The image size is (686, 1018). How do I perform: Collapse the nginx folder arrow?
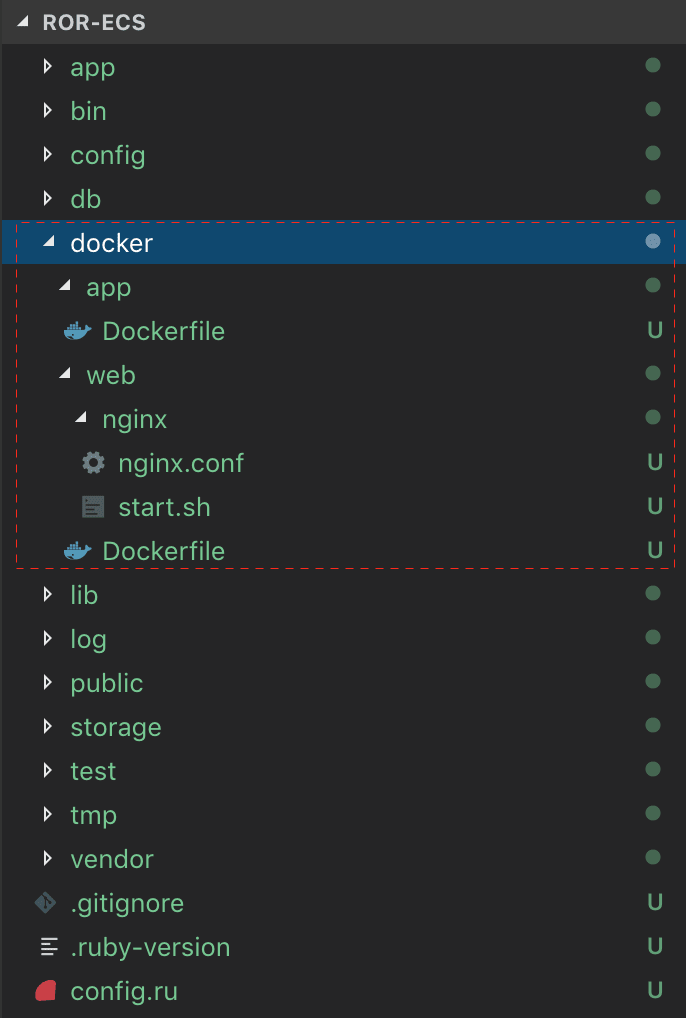point(81,417)
